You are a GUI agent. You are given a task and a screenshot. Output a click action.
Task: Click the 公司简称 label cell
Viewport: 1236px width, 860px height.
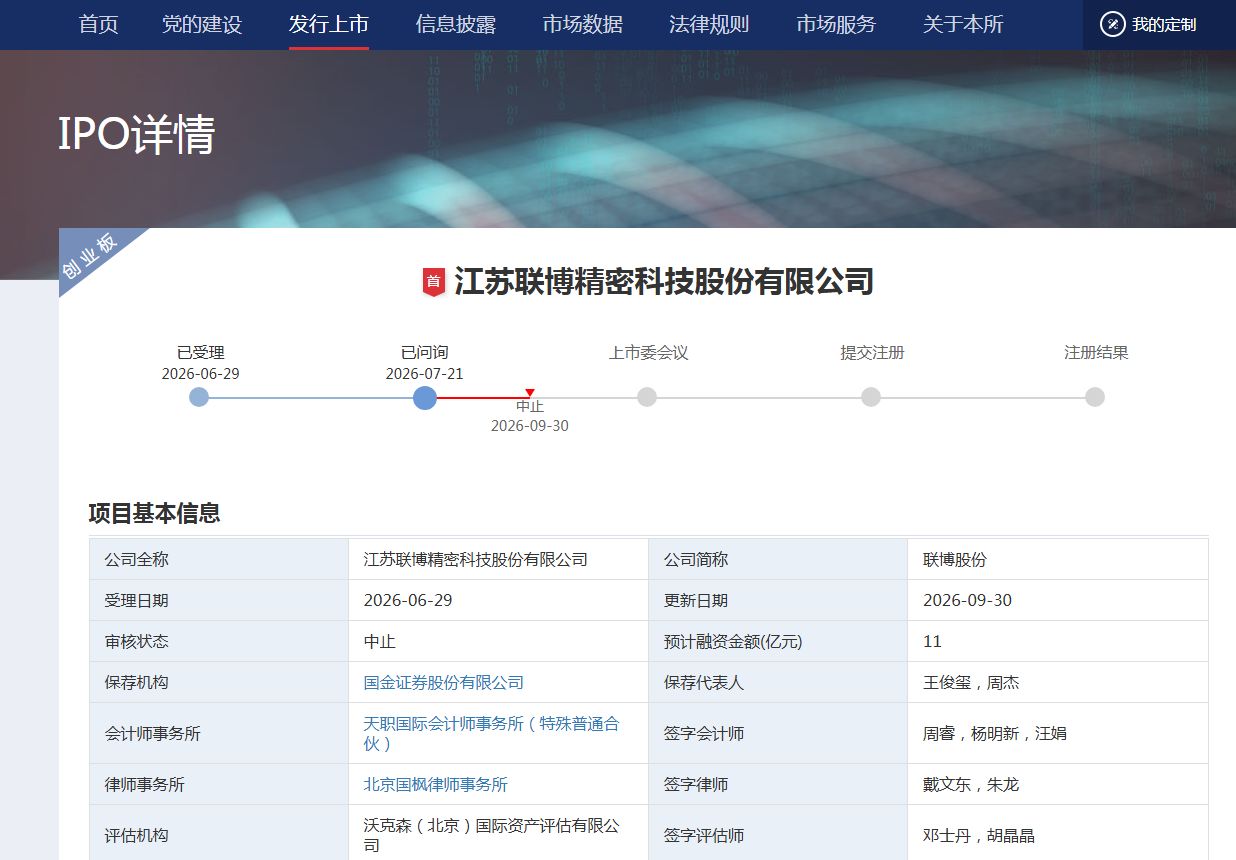(x=778, y=560)
